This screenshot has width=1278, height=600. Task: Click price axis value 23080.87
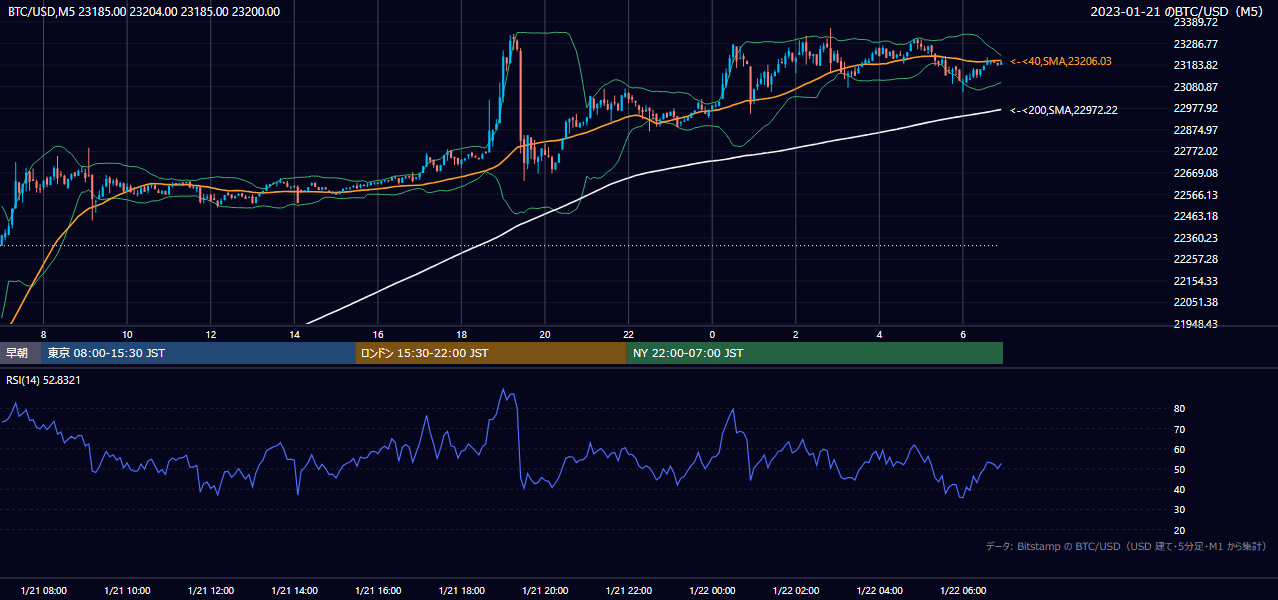point(1195,87)
